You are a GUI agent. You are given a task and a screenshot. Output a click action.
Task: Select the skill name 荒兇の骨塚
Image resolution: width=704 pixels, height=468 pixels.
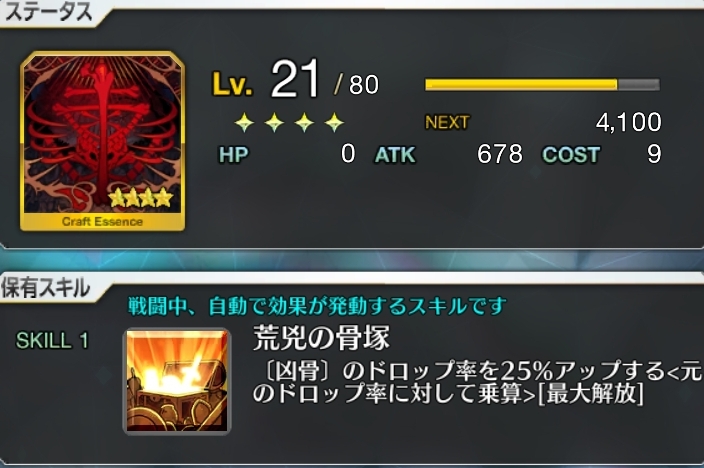coord(321,338)
